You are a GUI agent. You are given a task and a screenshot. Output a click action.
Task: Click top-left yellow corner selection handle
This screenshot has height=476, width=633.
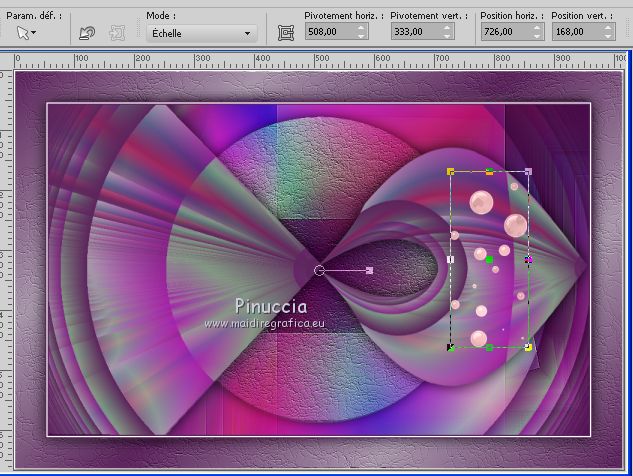451,172
